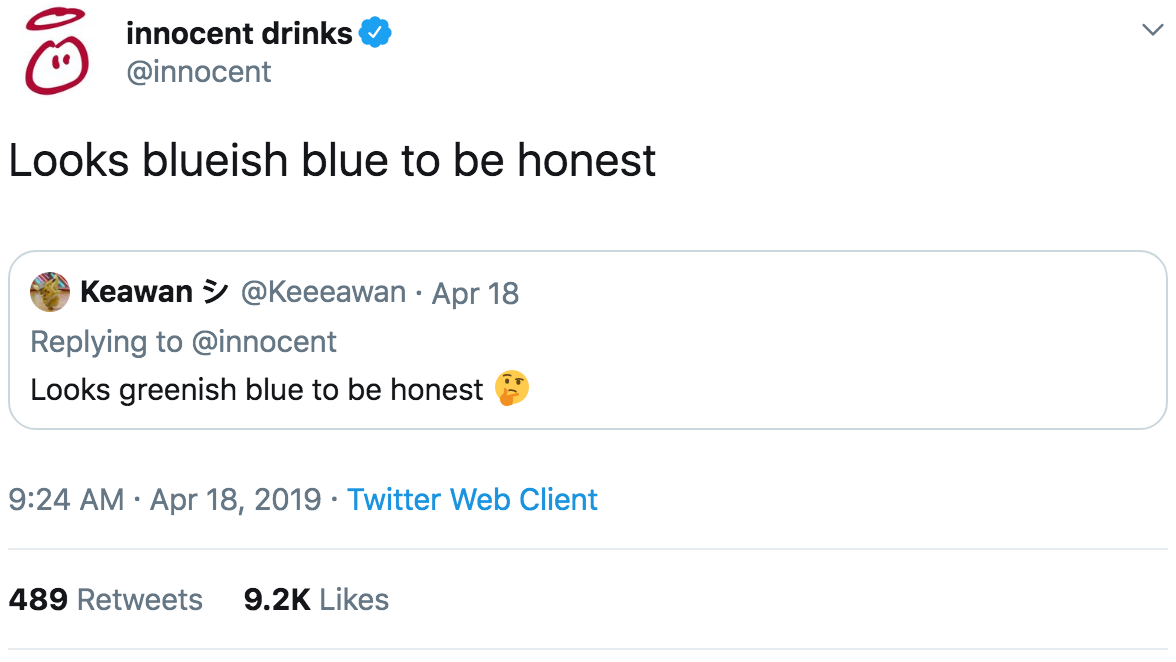This screenshot has height=662, width=1176.
Task: Click the シ symbol beside Keawan's name
Action: click(214, 292)
